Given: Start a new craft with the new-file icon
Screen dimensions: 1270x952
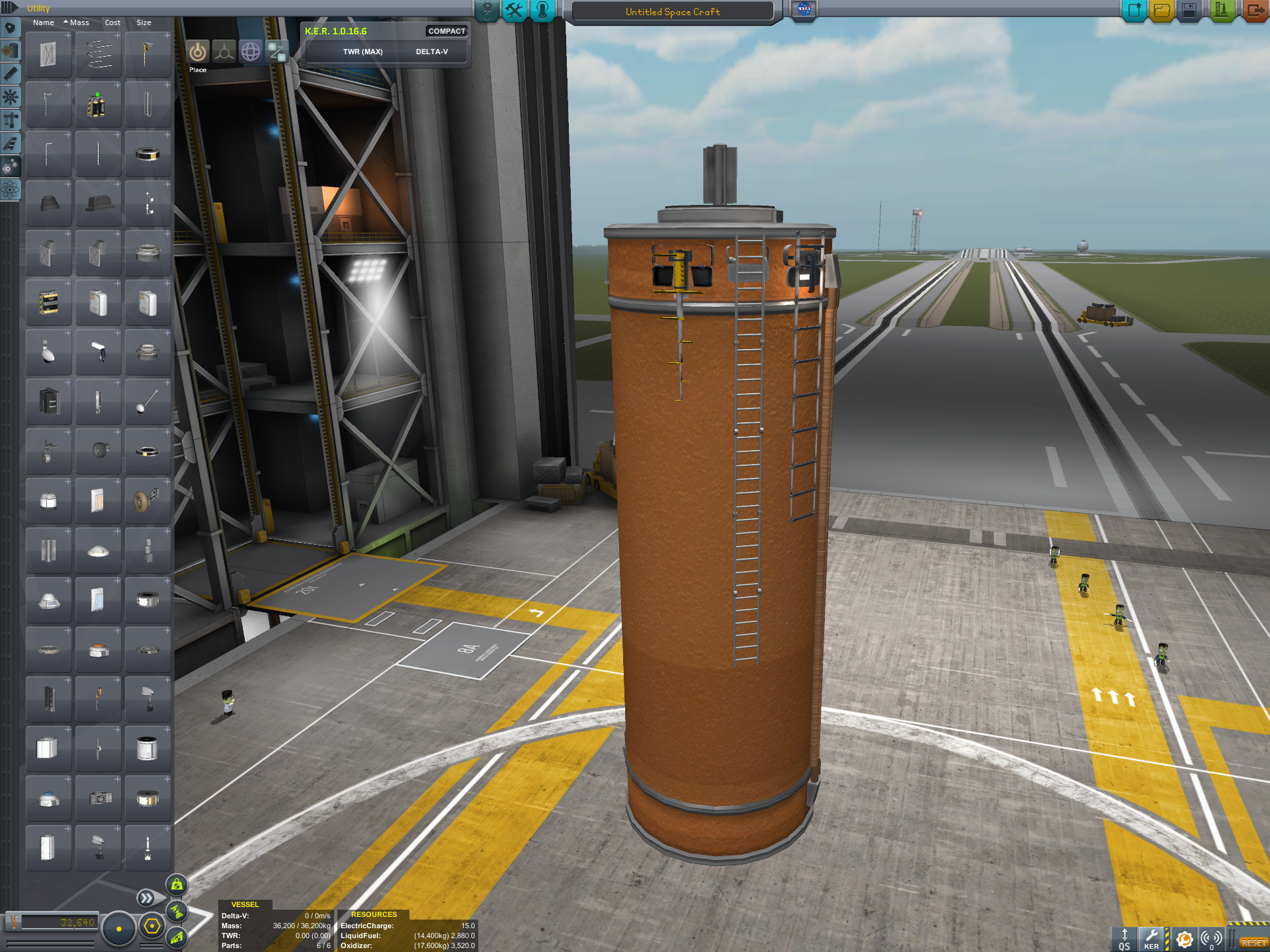Looking at the screenshot, I should point(1134,11).
